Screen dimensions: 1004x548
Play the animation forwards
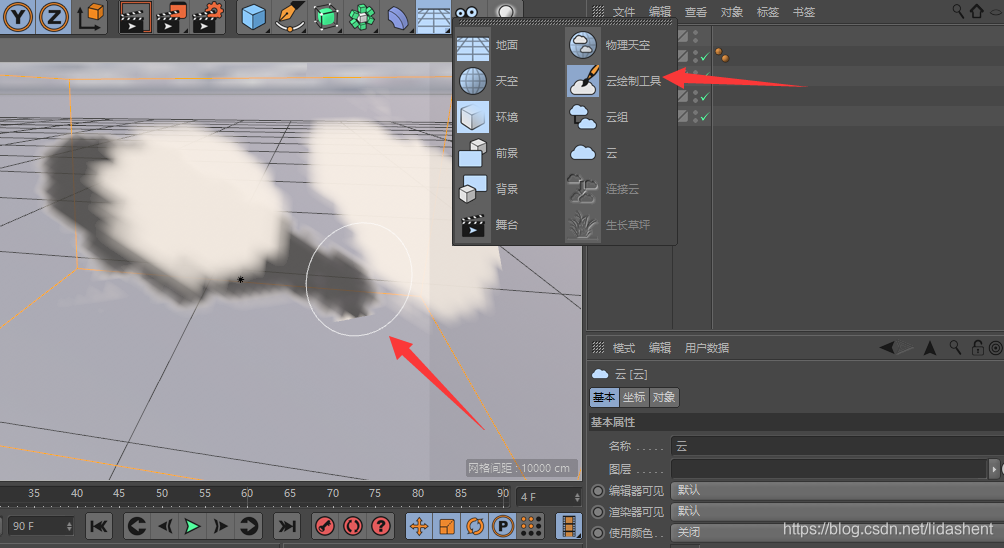tap(192, 526)
